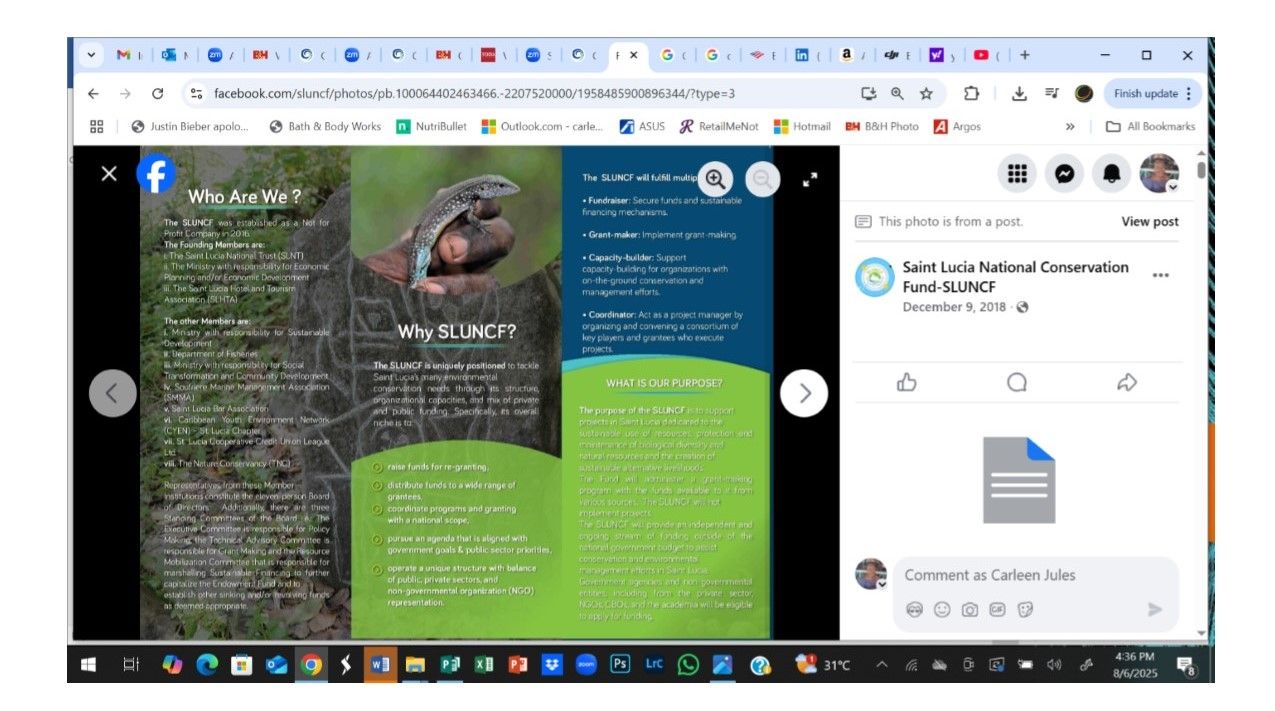Click the Facebook URL address bar
The width and height of the screenshot is (1275, 711).
pos(474,94)
